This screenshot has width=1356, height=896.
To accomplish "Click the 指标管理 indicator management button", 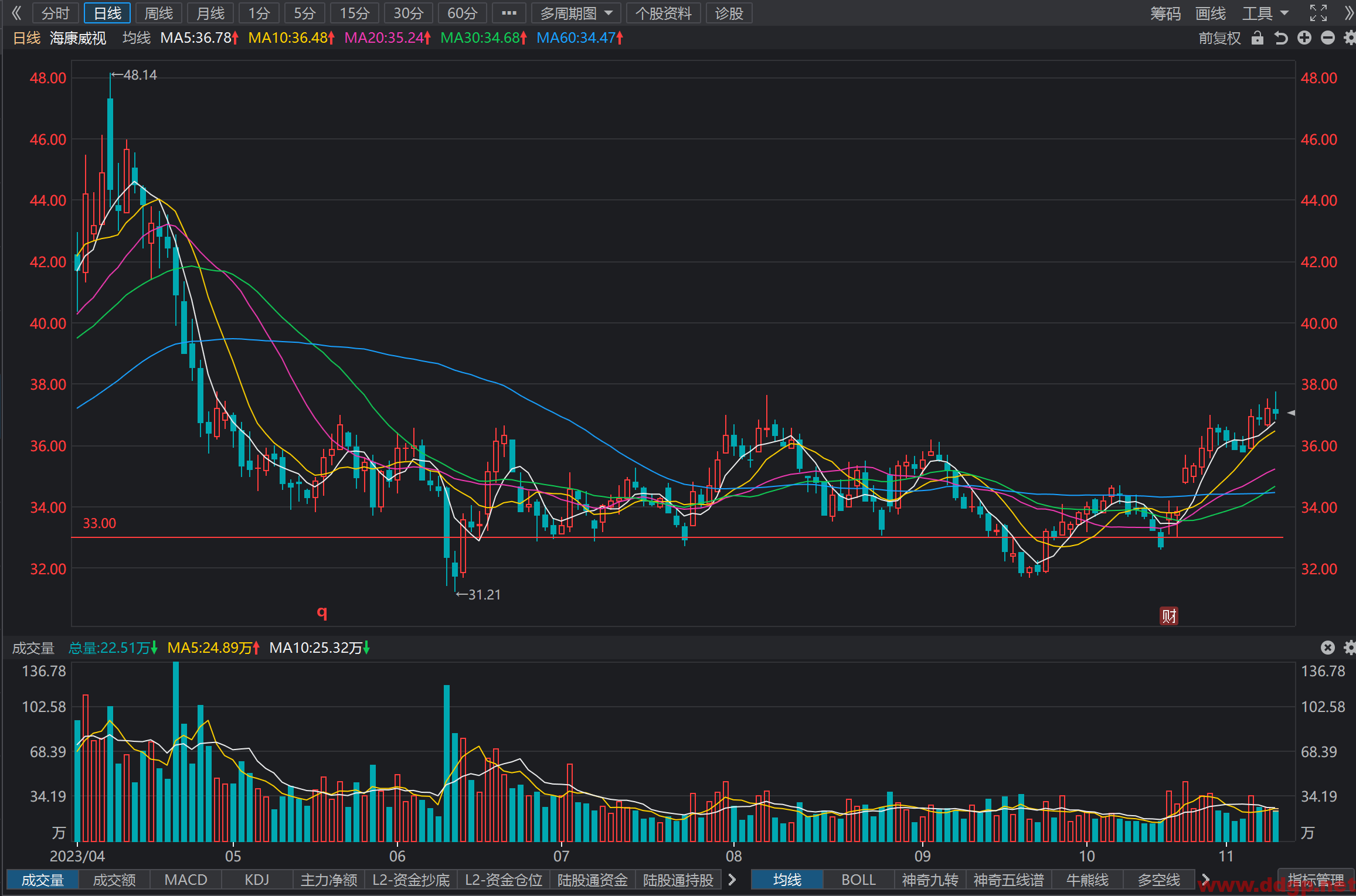I will (x=1316, y=880).
